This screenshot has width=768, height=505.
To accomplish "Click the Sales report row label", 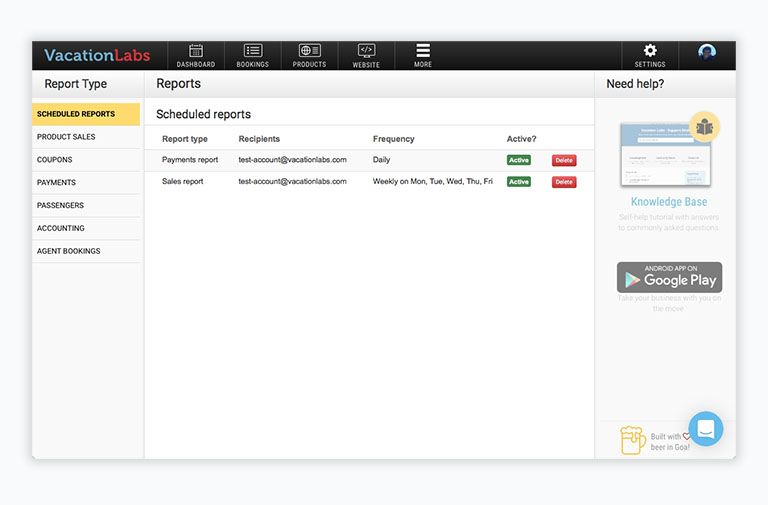I will (183, 181).
